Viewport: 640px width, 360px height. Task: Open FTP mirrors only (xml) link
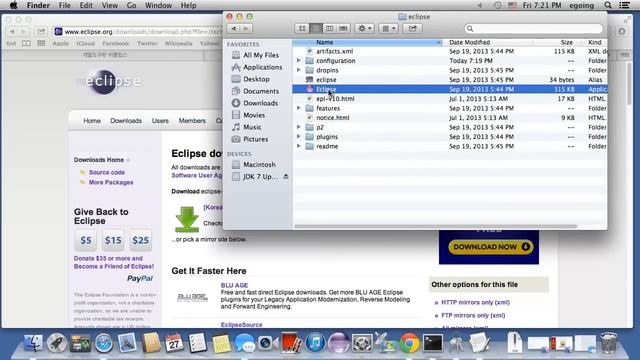coord(473,315)
